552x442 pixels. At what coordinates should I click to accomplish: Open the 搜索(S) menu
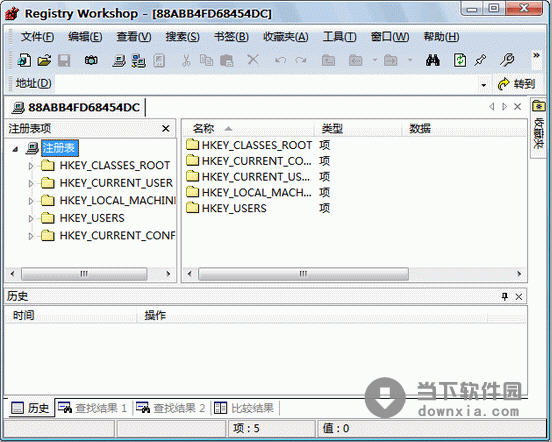(182, 37)
